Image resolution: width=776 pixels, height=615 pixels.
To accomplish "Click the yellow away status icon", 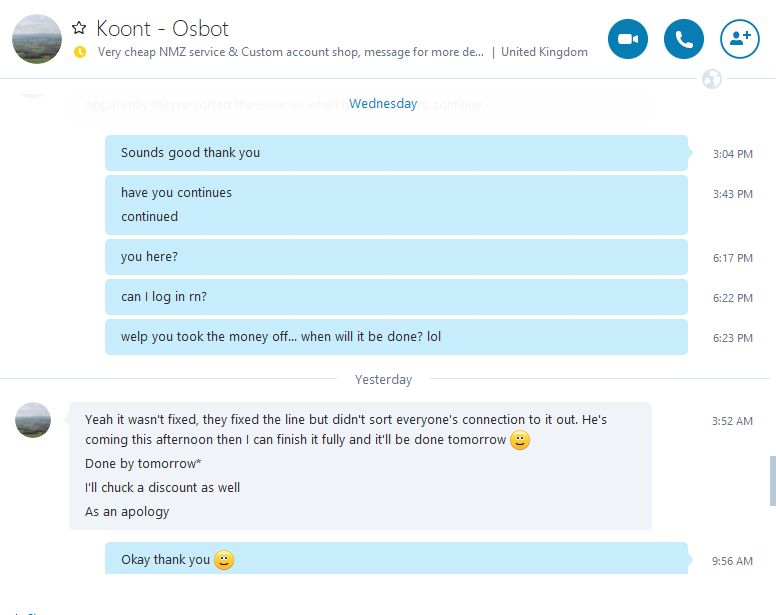I will 80,52.
